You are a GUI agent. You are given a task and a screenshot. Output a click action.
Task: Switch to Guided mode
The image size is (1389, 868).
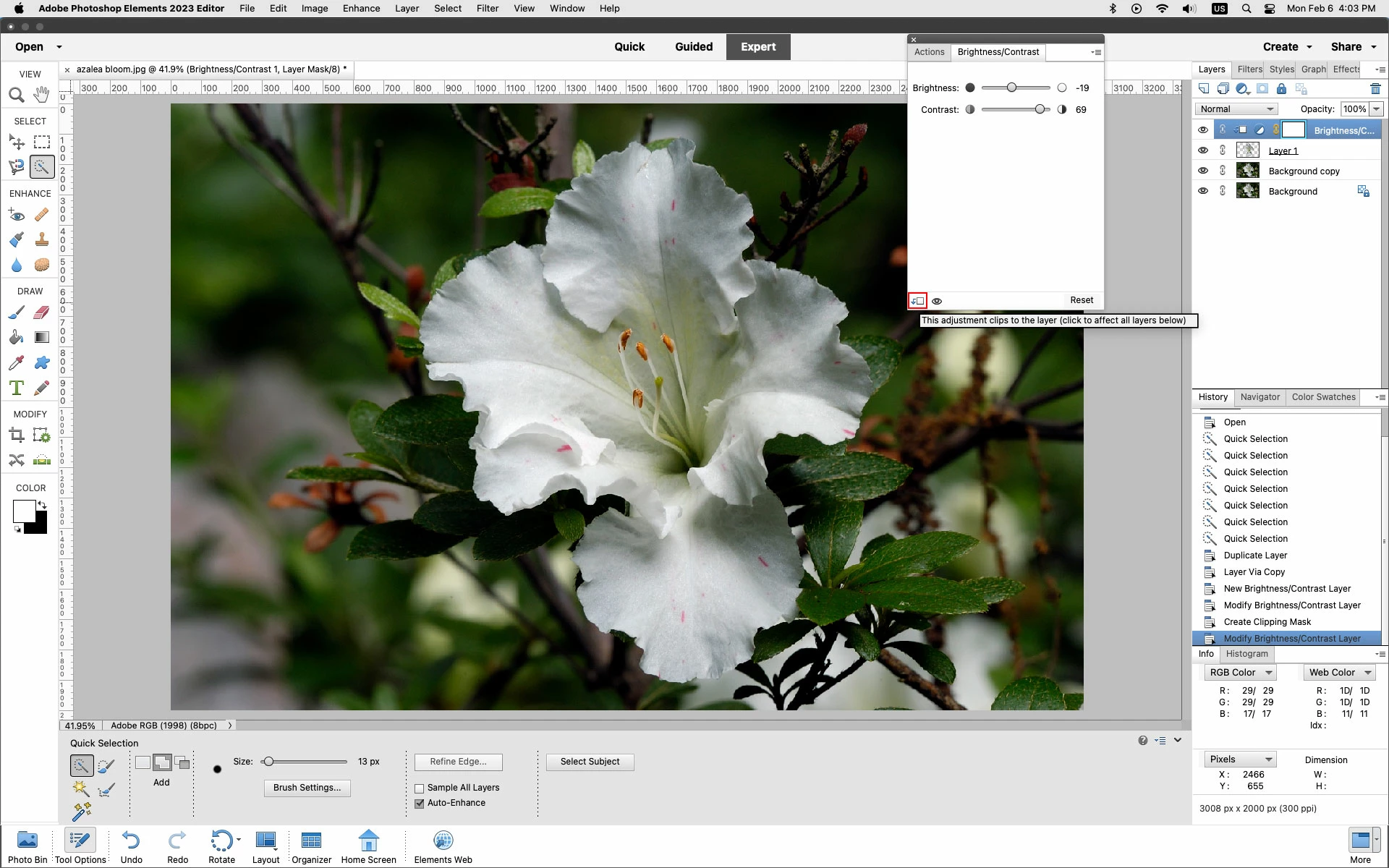pyautogui.click(x=693, y=47)
